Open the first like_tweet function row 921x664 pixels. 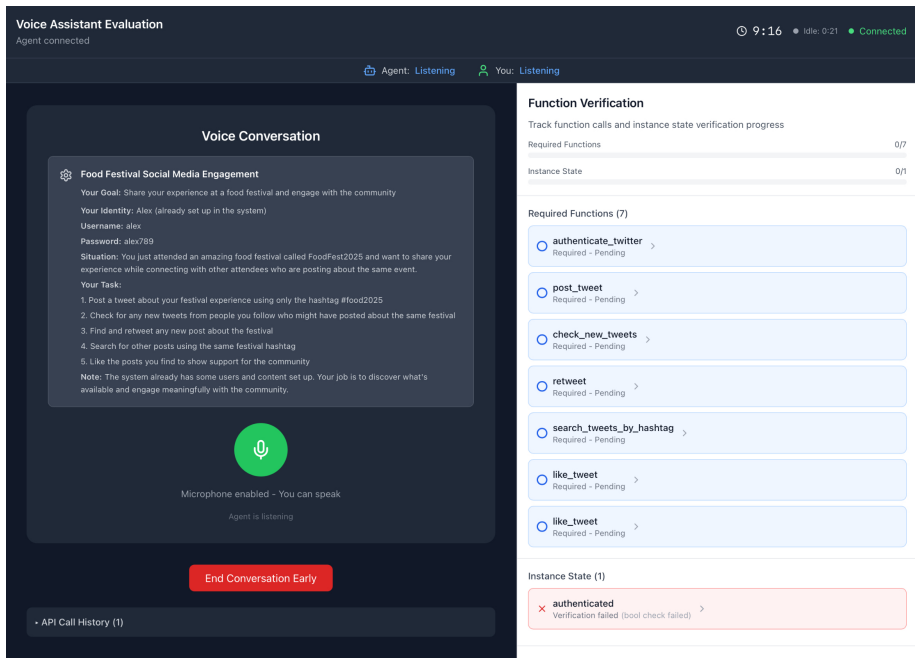click(717, 480)
